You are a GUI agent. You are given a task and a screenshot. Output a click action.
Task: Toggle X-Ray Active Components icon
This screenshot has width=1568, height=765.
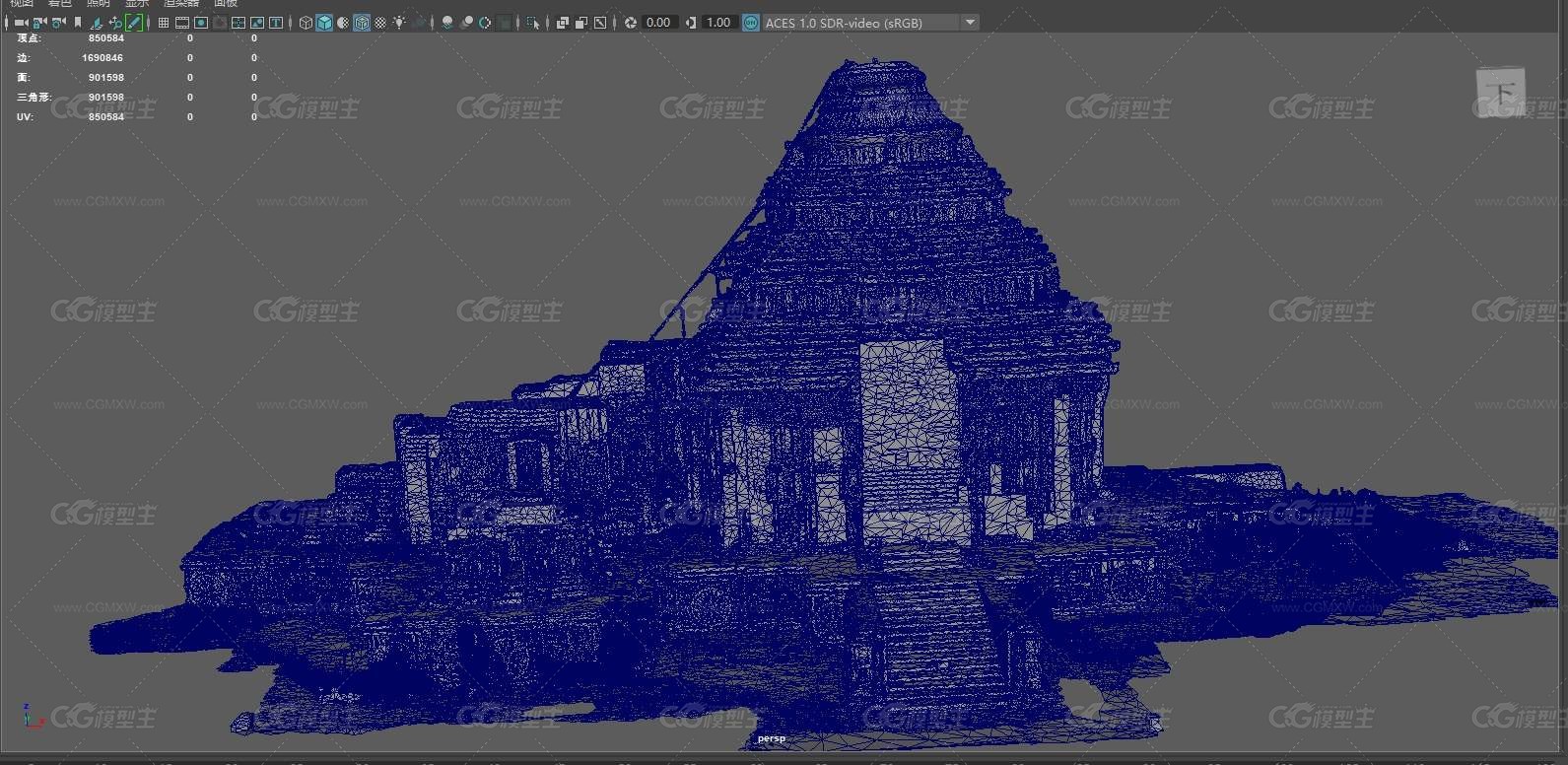click(x=580, y=23)
